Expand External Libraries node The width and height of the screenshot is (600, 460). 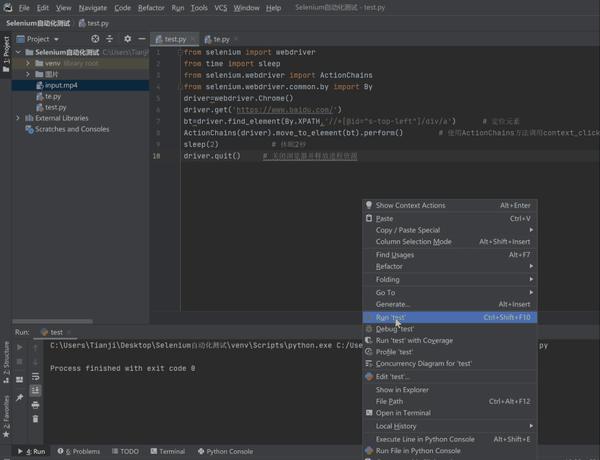(18, 118)
